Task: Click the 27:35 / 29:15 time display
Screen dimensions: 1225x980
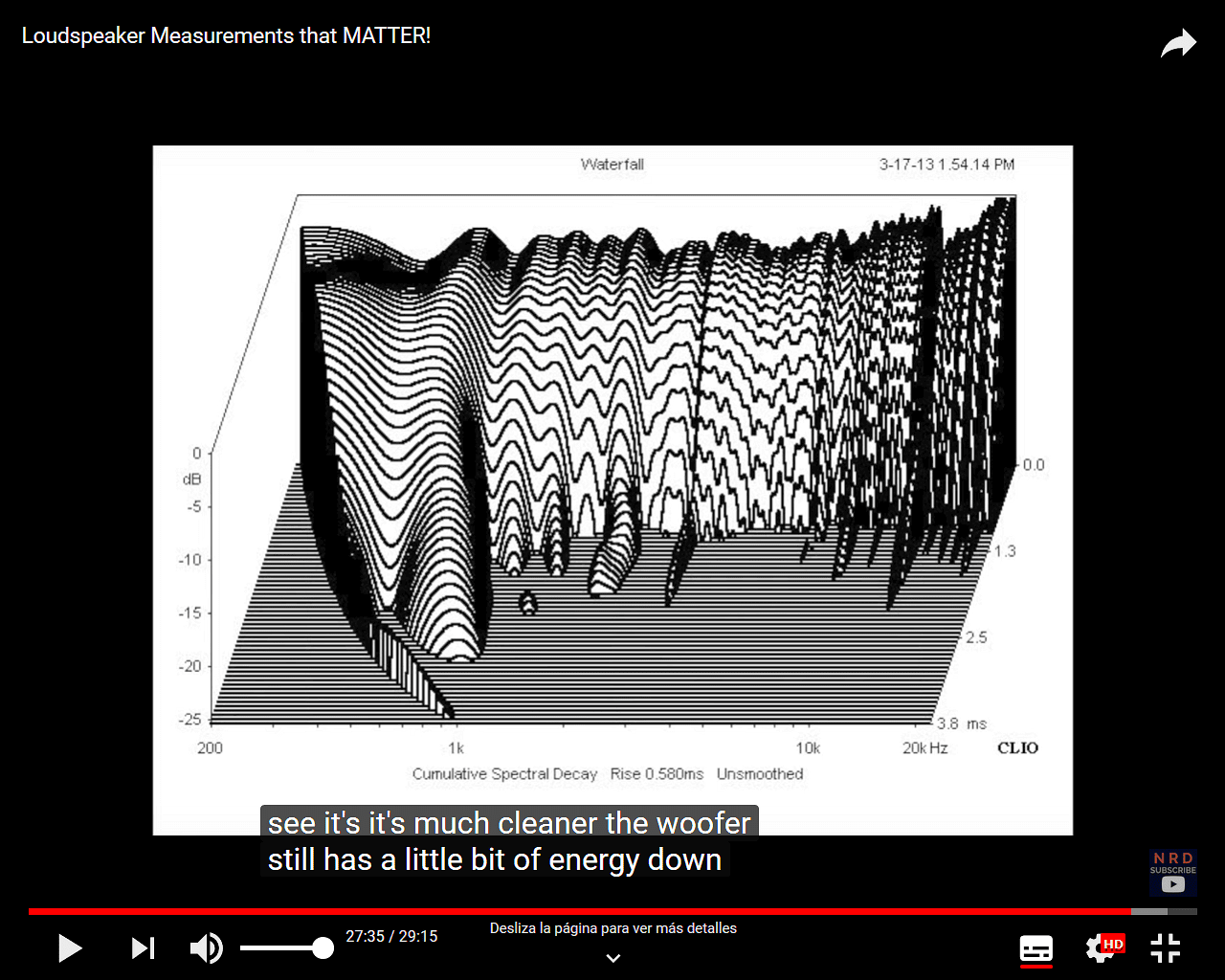Action: pos(391,936)
